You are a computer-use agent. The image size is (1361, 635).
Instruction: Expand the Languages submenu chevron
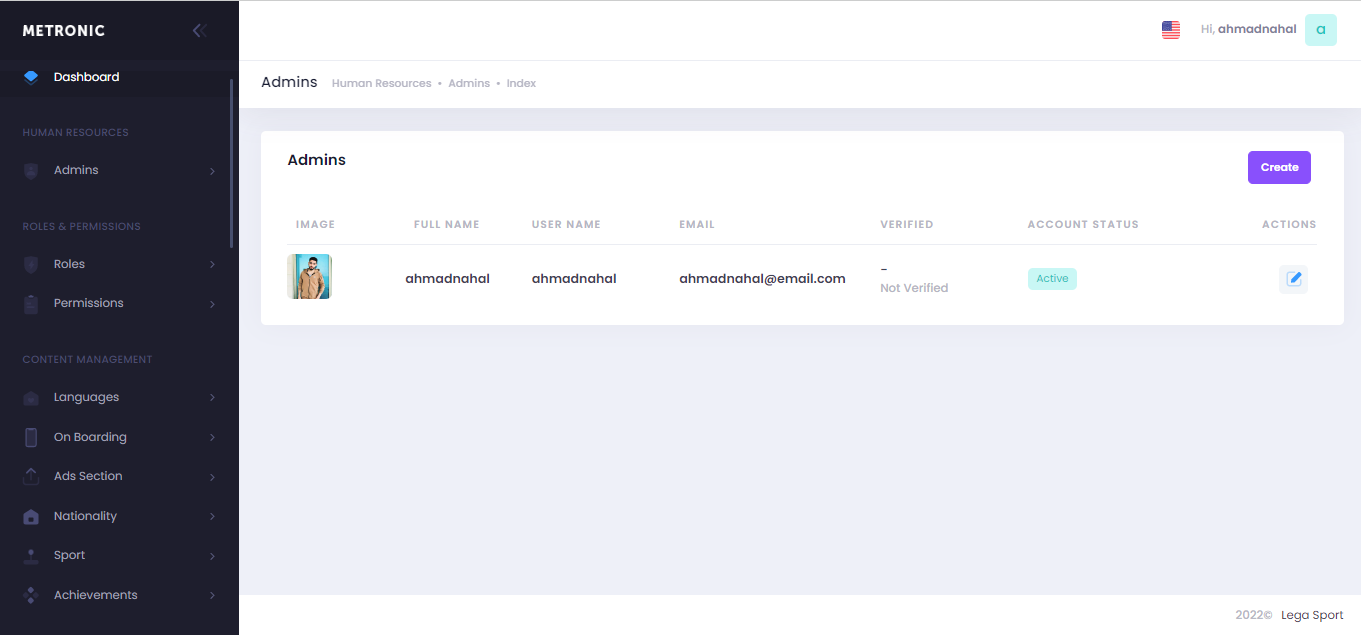point(212,398)
